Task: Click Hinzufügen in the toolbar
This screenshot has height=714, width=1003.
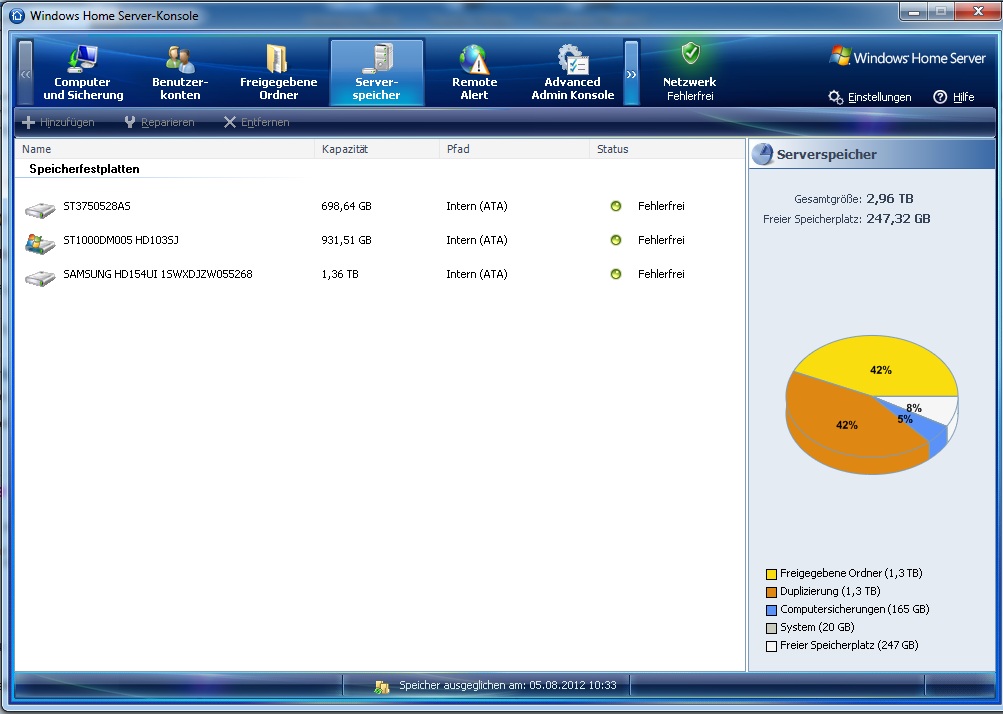Action: 59,122
